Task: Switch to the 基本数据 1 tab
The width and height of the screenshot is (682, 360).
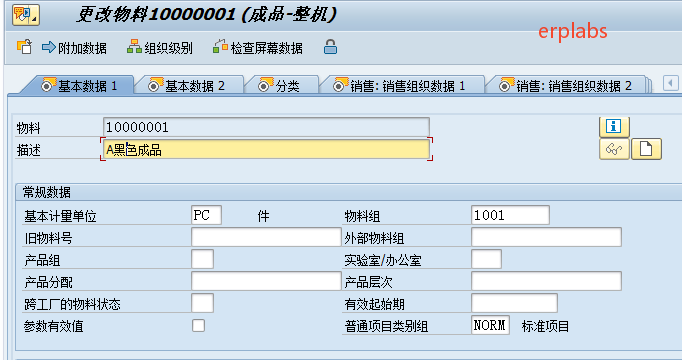Action: [x=79, y=86]
